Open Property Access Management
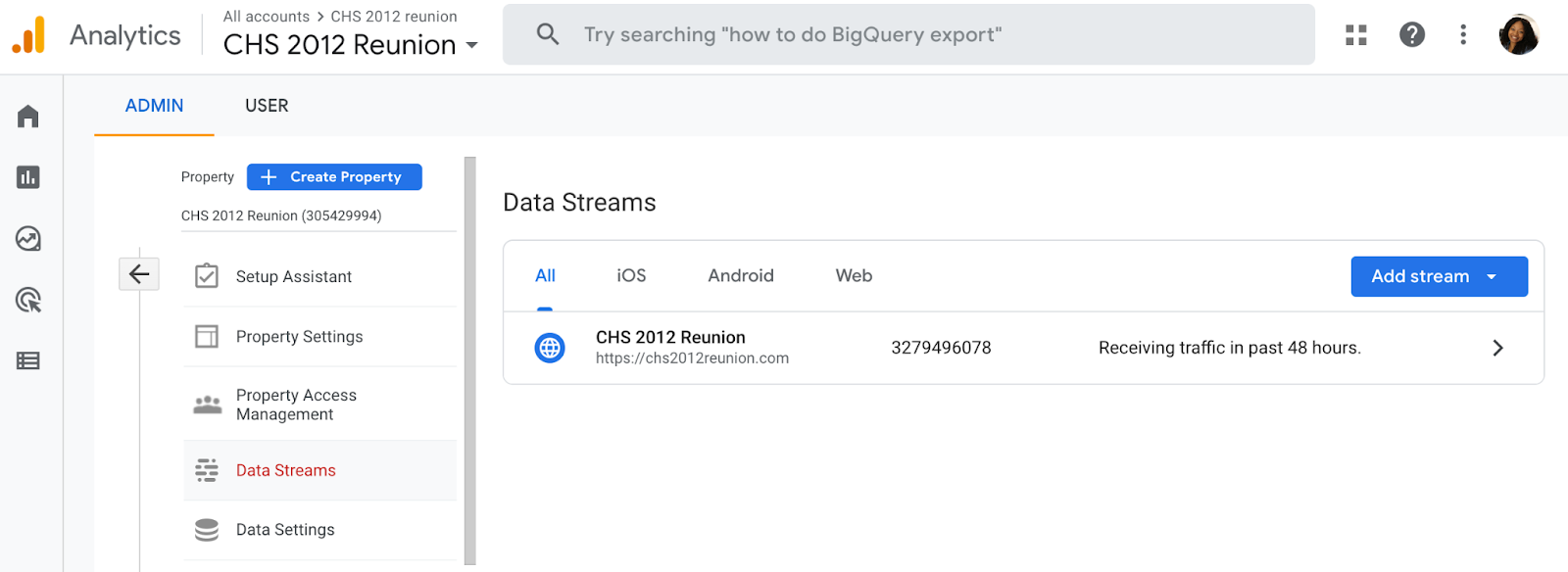Viewport: 1568px width, 572px height. pyautogui.click(x=296, y=405)
